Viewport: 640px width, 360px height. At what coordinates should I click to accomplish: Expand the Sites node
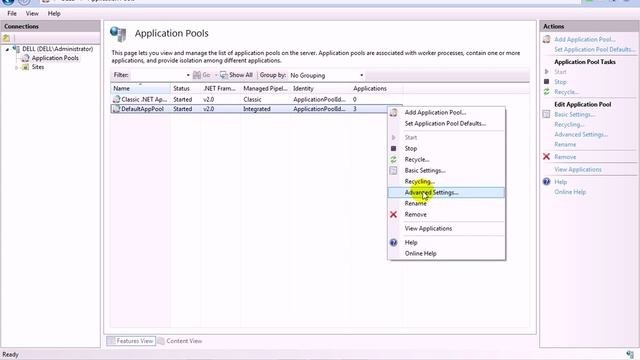coord(16,67)
